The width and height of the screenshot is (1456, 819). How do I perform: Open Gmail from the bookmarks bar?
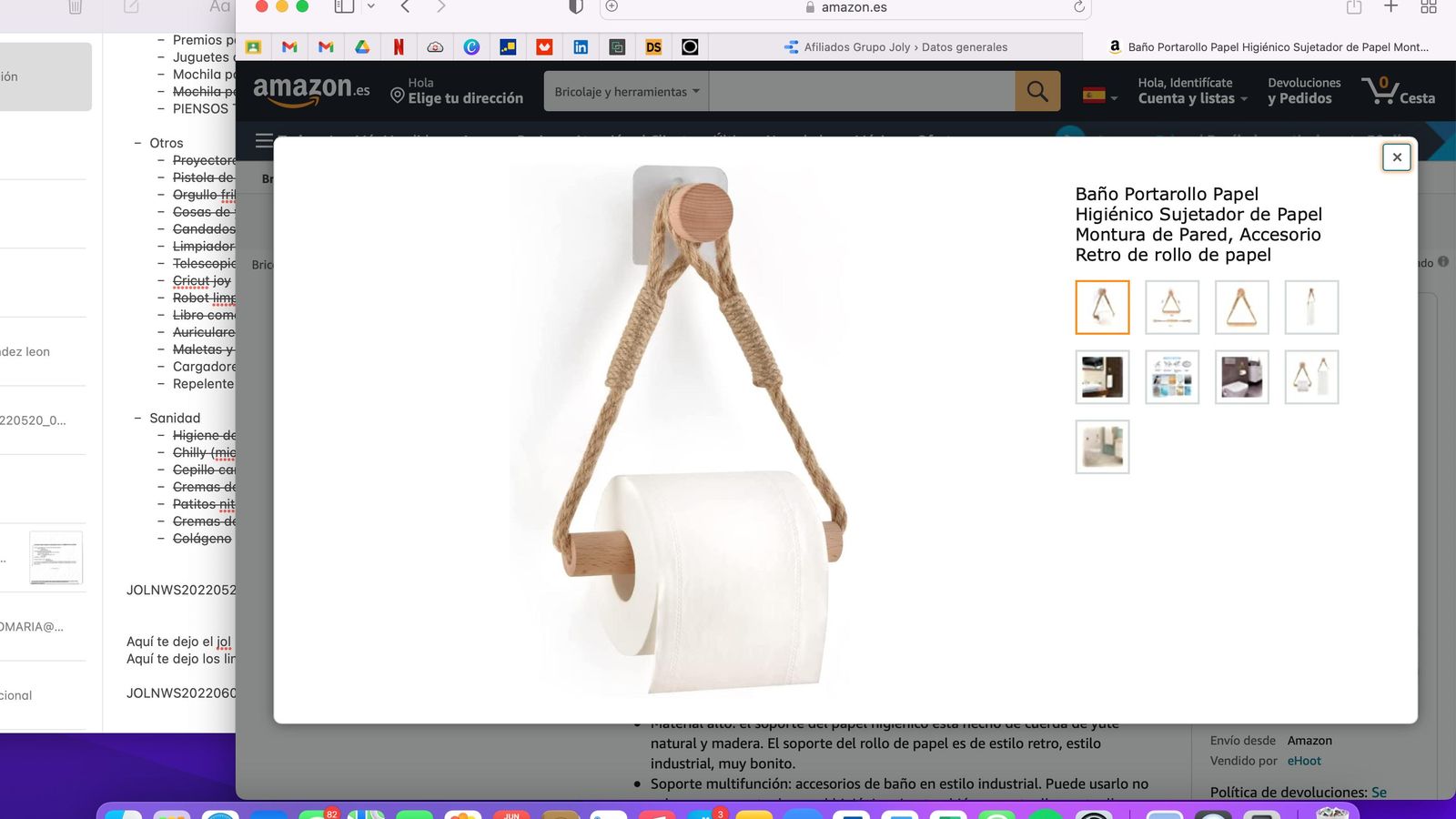(x=289, y=46)
